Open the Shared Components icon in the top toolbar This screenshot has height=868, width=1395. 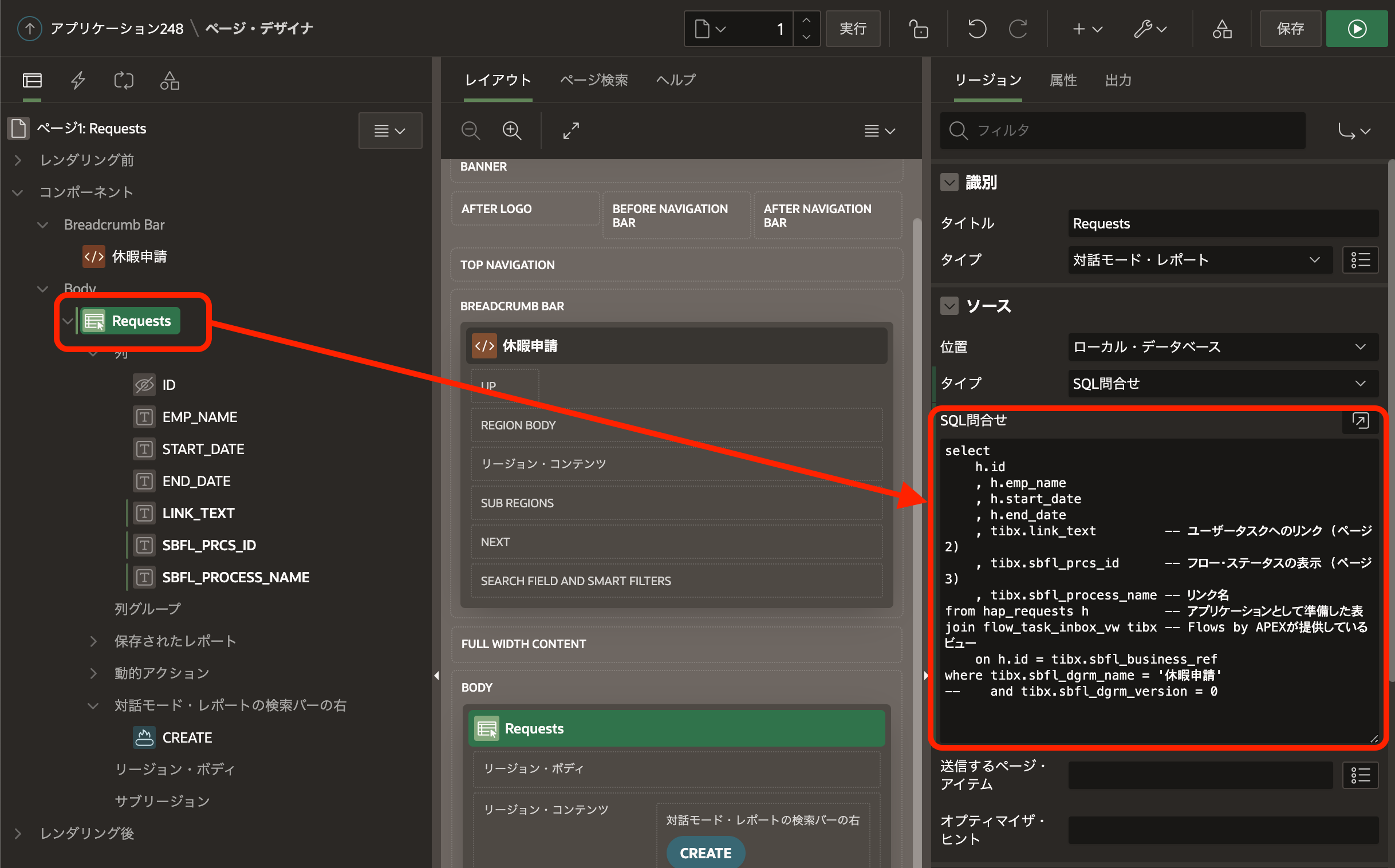[x=1221, y=29]
